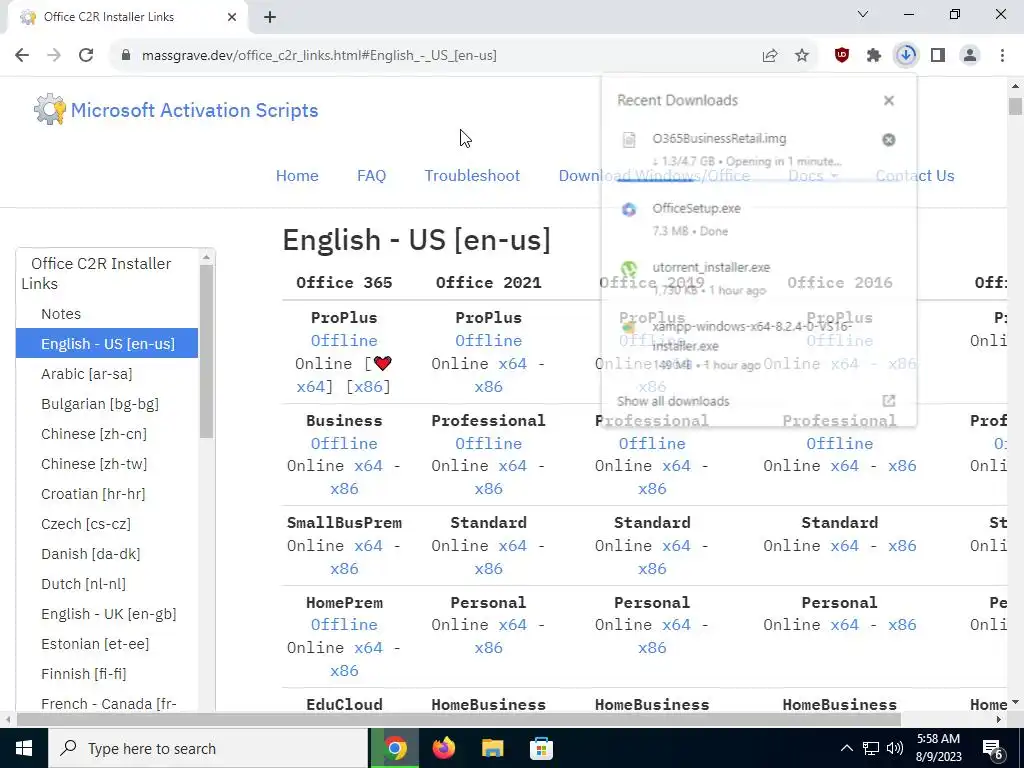Open the Chrome profile avatar
The image size is (1024, 768).
point(970,56)
